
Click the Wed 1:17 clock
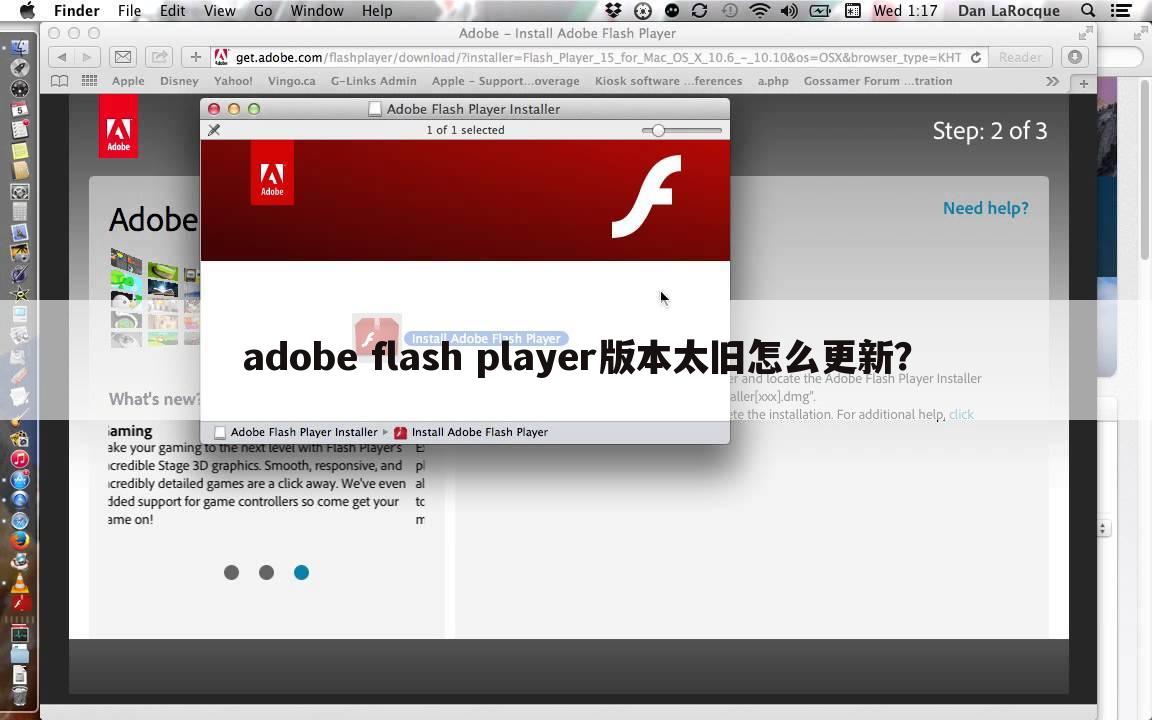[905, 11]
